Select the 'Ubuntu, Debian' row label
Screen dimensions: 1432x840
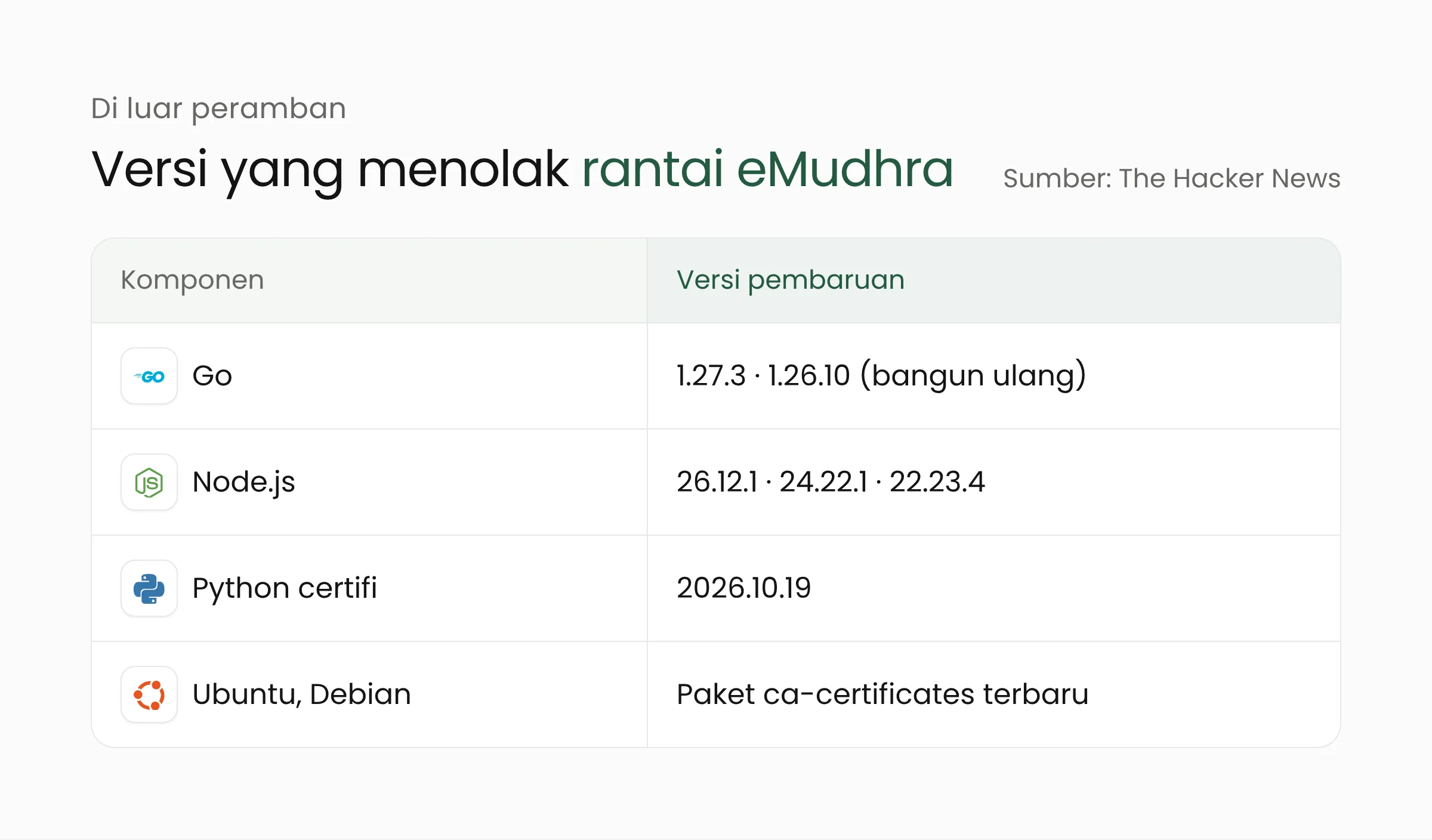301,694
